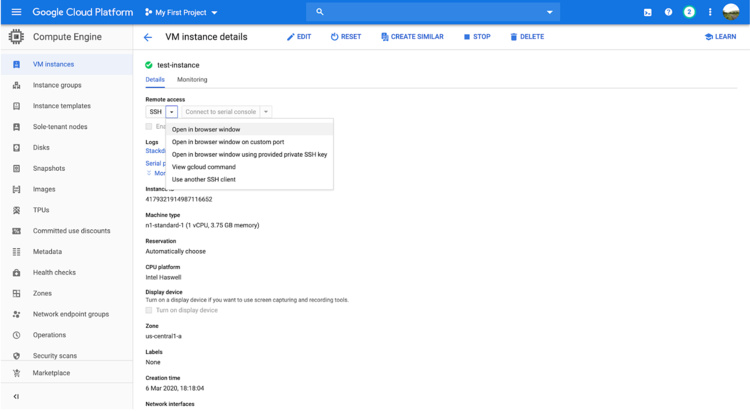The width and height of the screenshot is (750, 411).
Task: Choose View gcloud command menu entry
Action: pyautogui.click(x=204, y=167)
